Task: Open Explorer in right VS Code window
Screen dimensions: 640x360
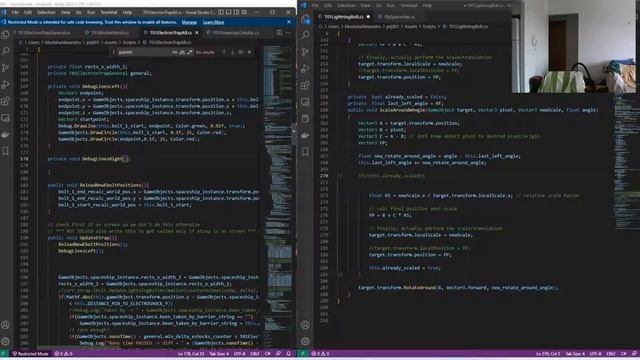Action: click(x=305, y=18)
